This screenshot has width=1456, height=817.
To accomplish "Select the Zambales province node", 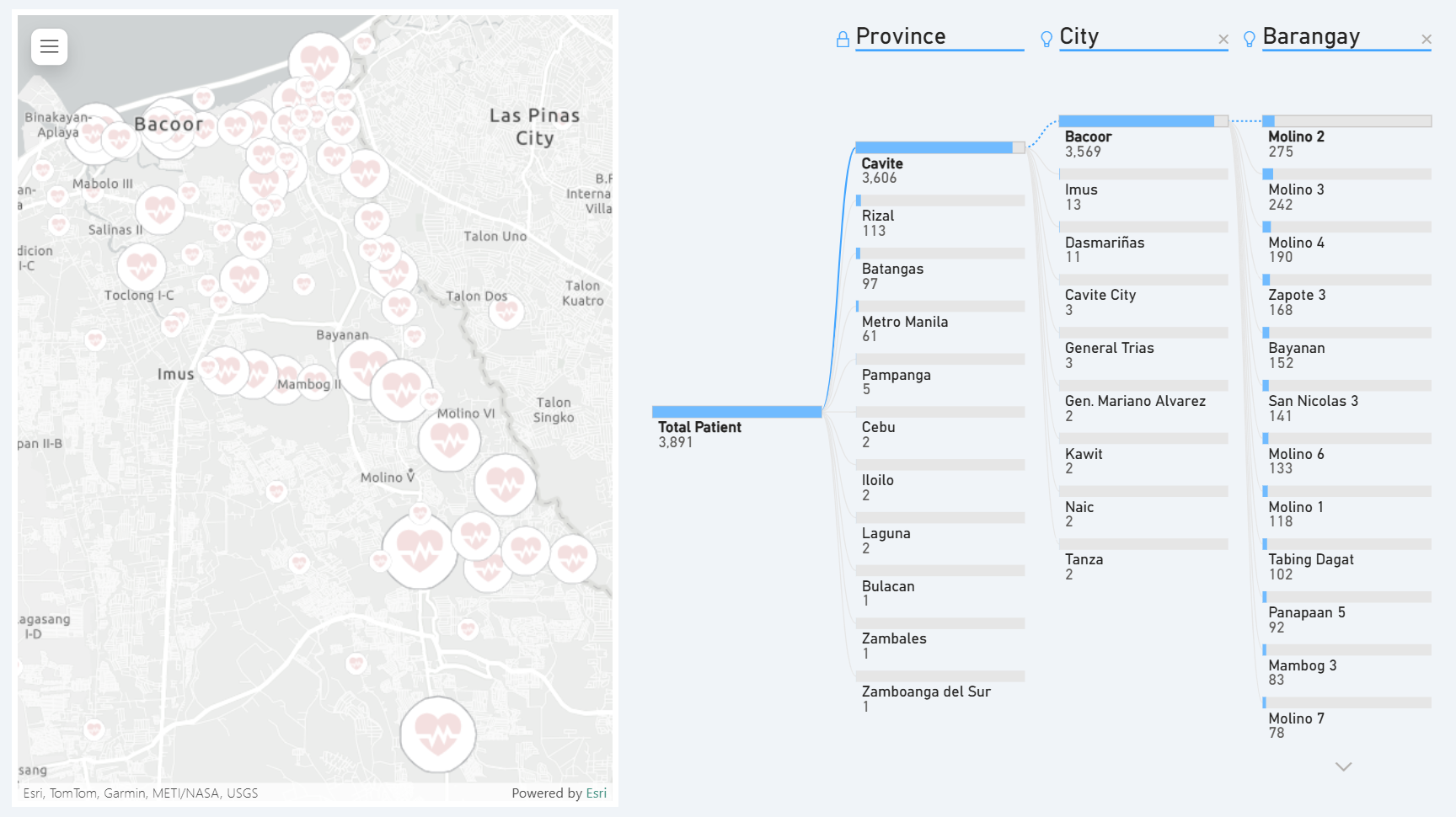I will [x=939, y=640].
